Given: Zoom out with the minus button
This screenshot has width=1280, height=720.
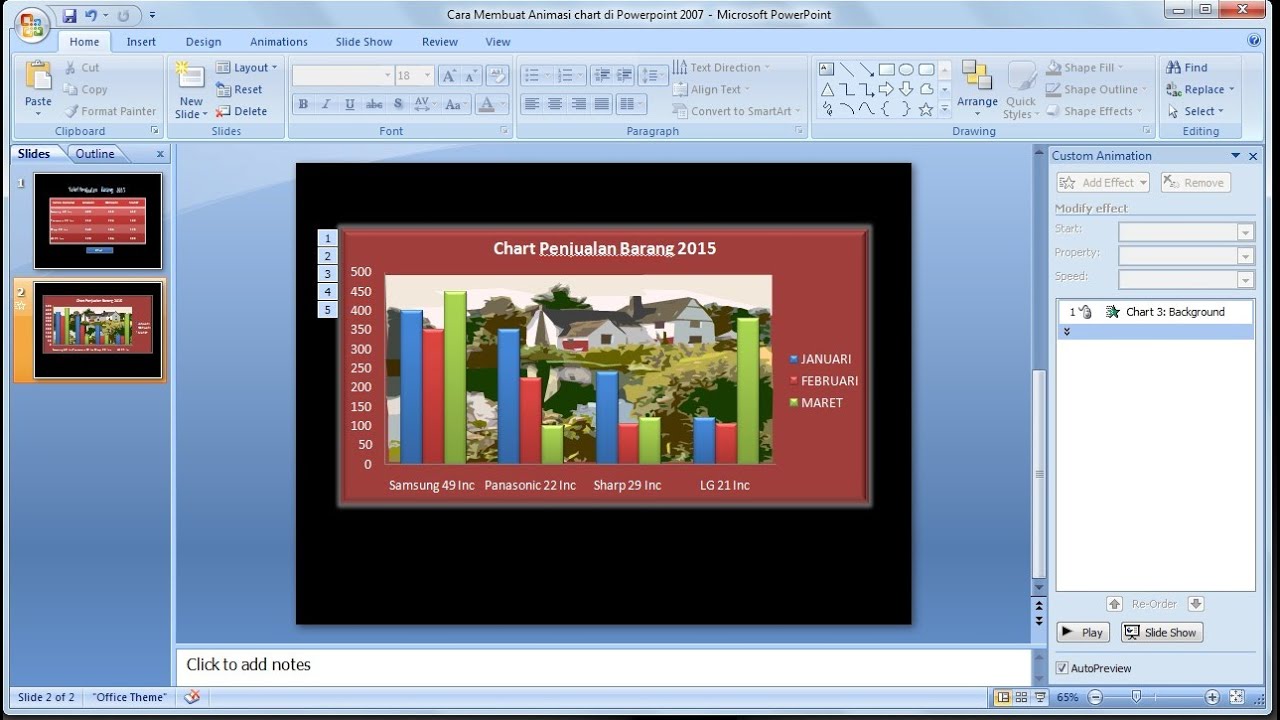Looking at the screenshot, I should point(1095,697).
